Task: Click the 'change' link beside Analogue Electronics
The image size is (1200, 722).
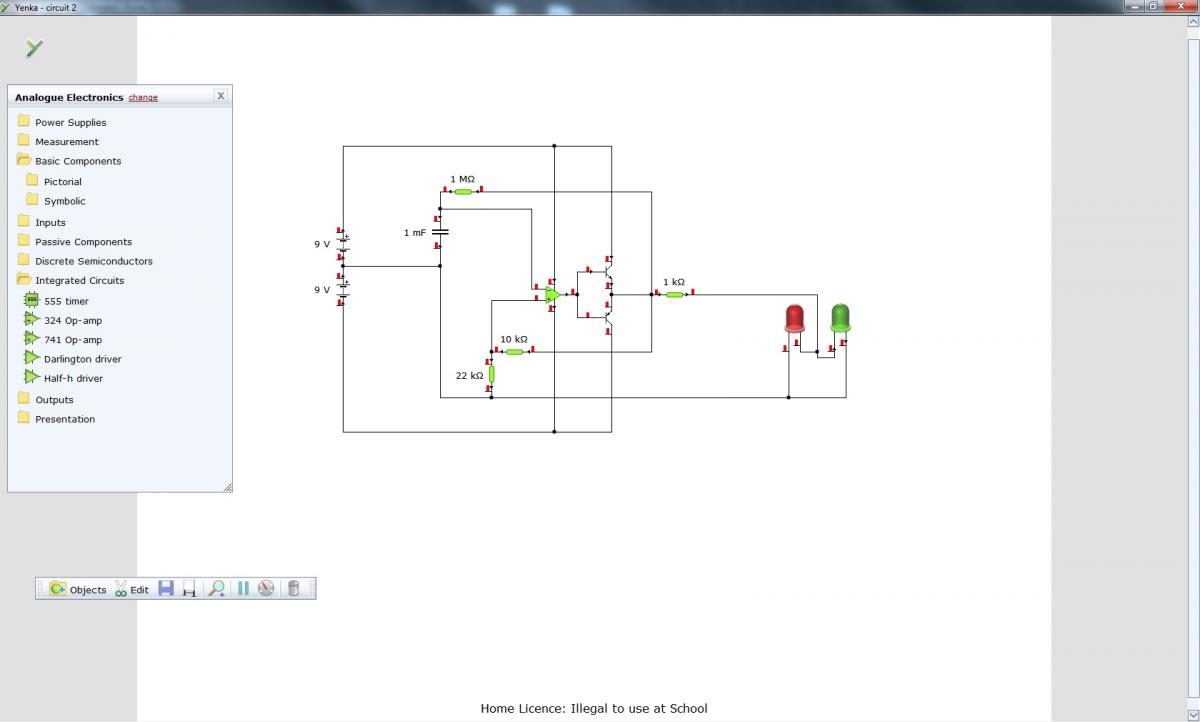Action: tap(143, 98)
